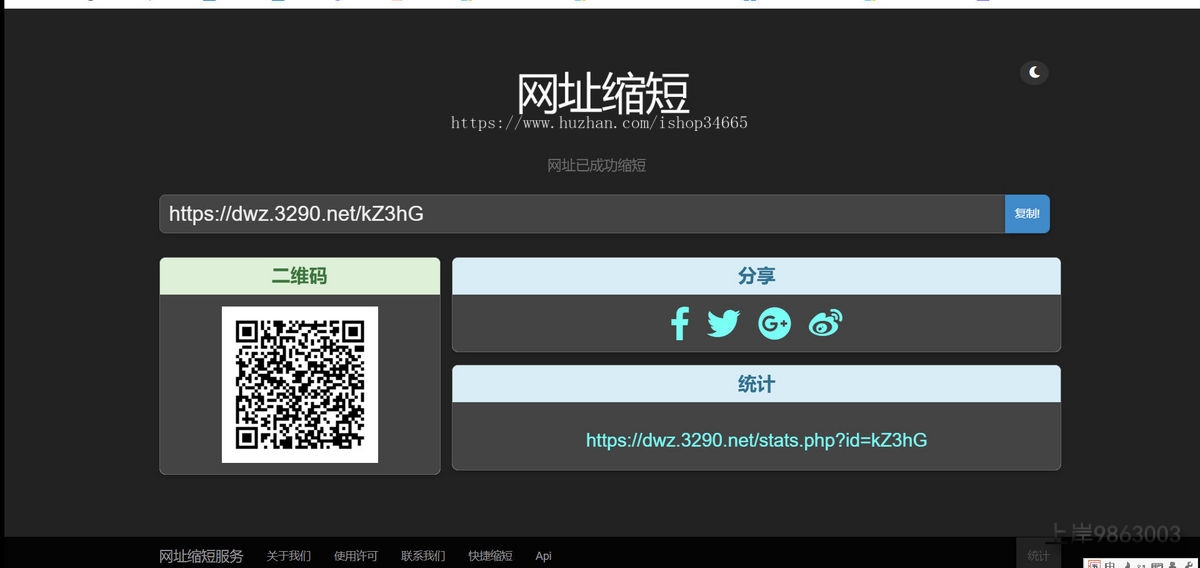This screenshot has height=568, width=1200.
Task: Click the QR code image
Action: point(300,385)
